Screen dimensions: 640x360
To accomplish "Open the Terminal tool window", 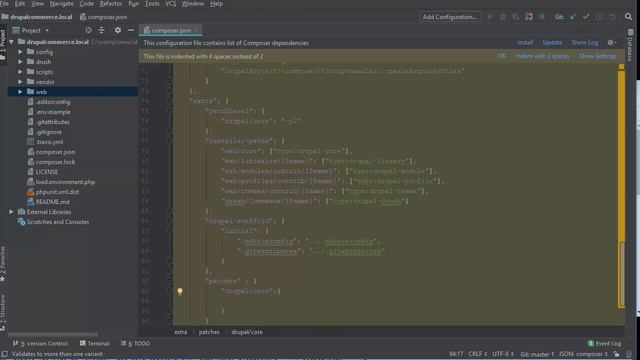I will click(95, 344).
